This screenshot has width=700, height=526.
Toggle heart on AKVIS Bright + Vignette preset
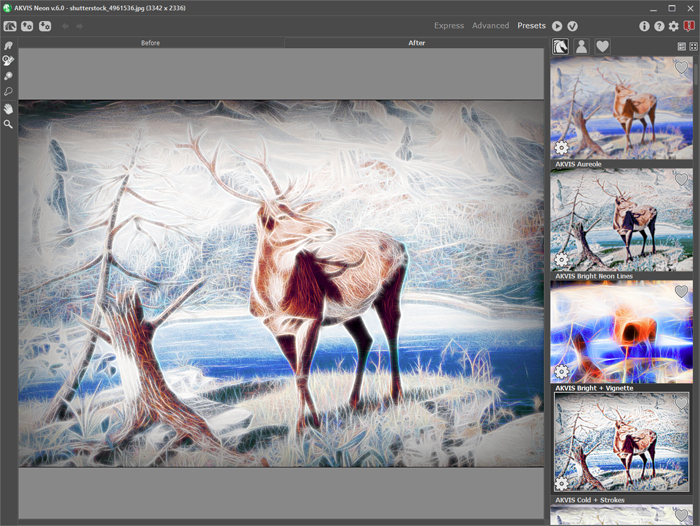[x=682, y=292]
